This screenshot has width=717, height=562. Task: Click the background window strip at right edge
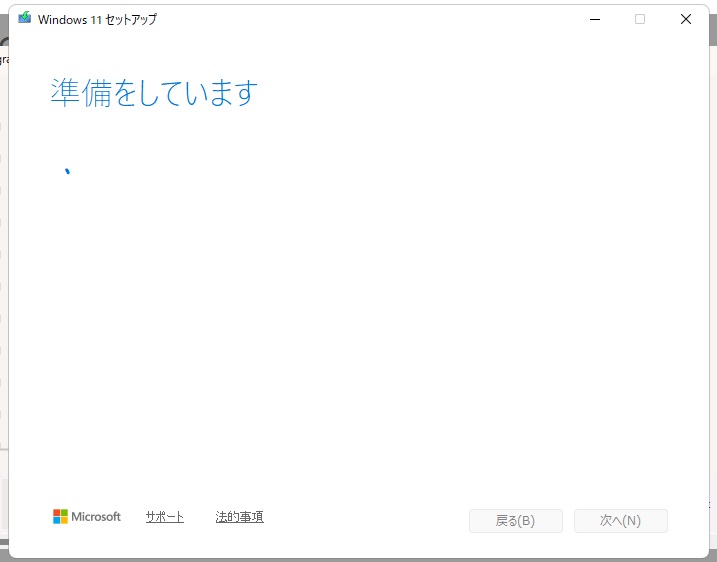pos(712,300)
